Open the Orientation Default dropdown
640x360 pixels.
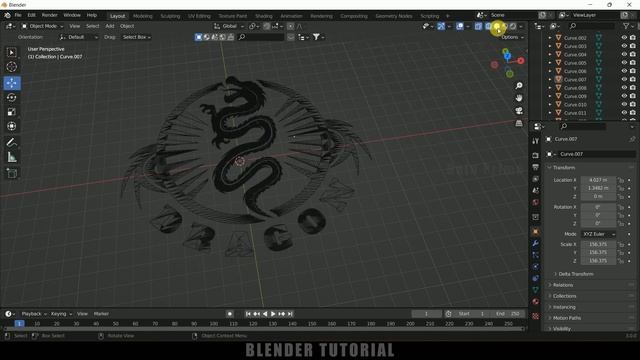point(79,37)
